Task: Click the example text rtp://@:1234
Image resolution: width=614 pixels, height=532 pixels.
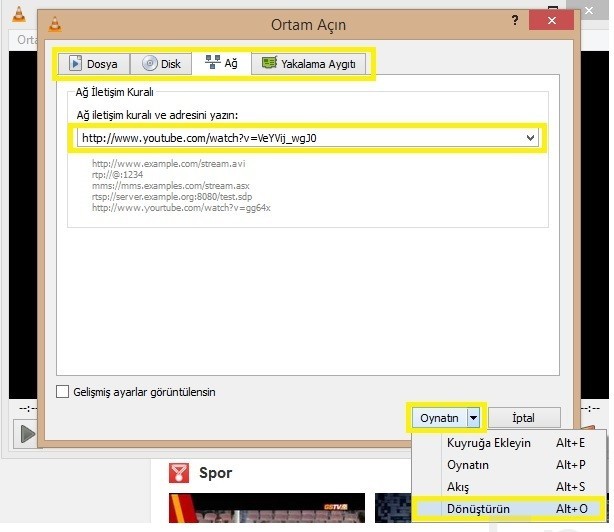Action: click(117, 175)
